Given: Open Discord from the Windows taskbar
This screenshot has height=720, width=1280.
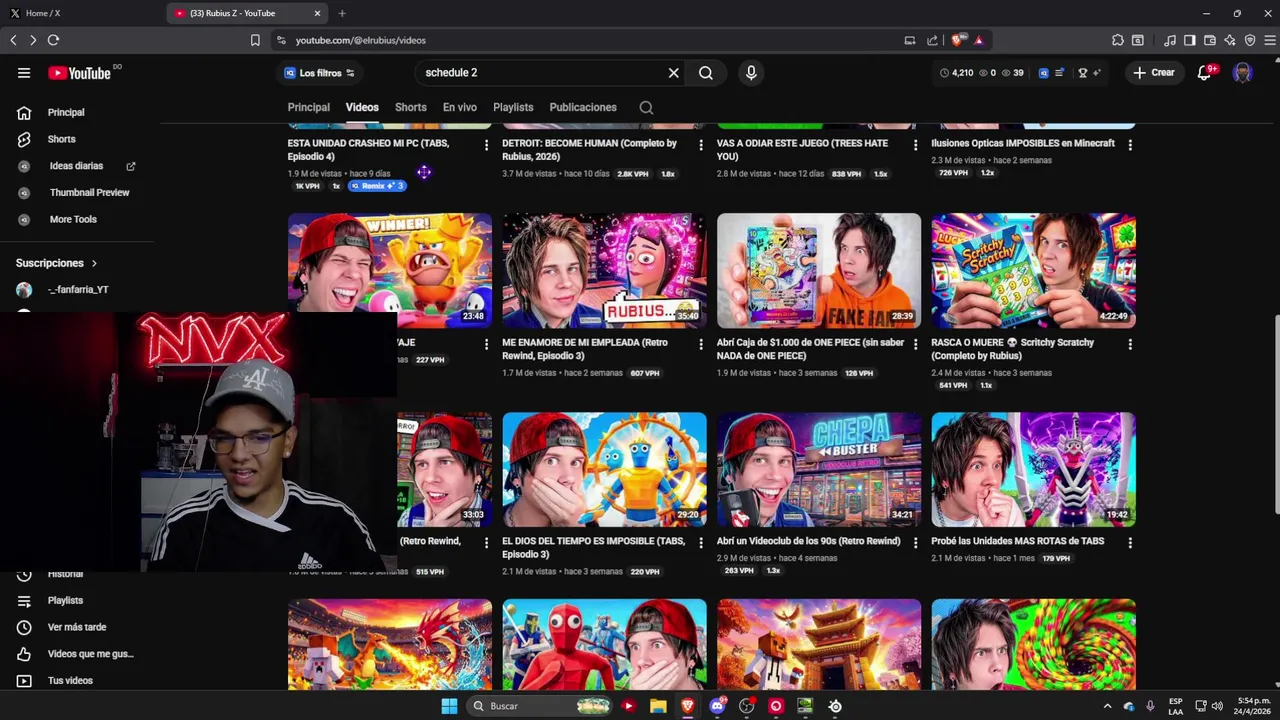Looking at the screenshot, I should tap(717, 706).
